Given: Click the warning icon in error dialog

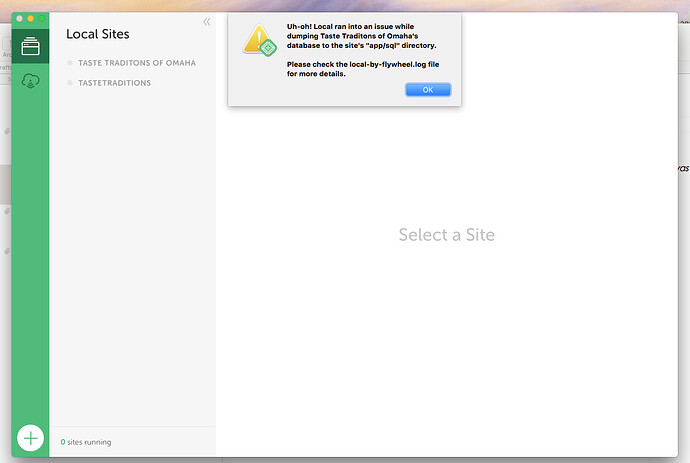Looking at the screenshot, I should pos(260,41).
